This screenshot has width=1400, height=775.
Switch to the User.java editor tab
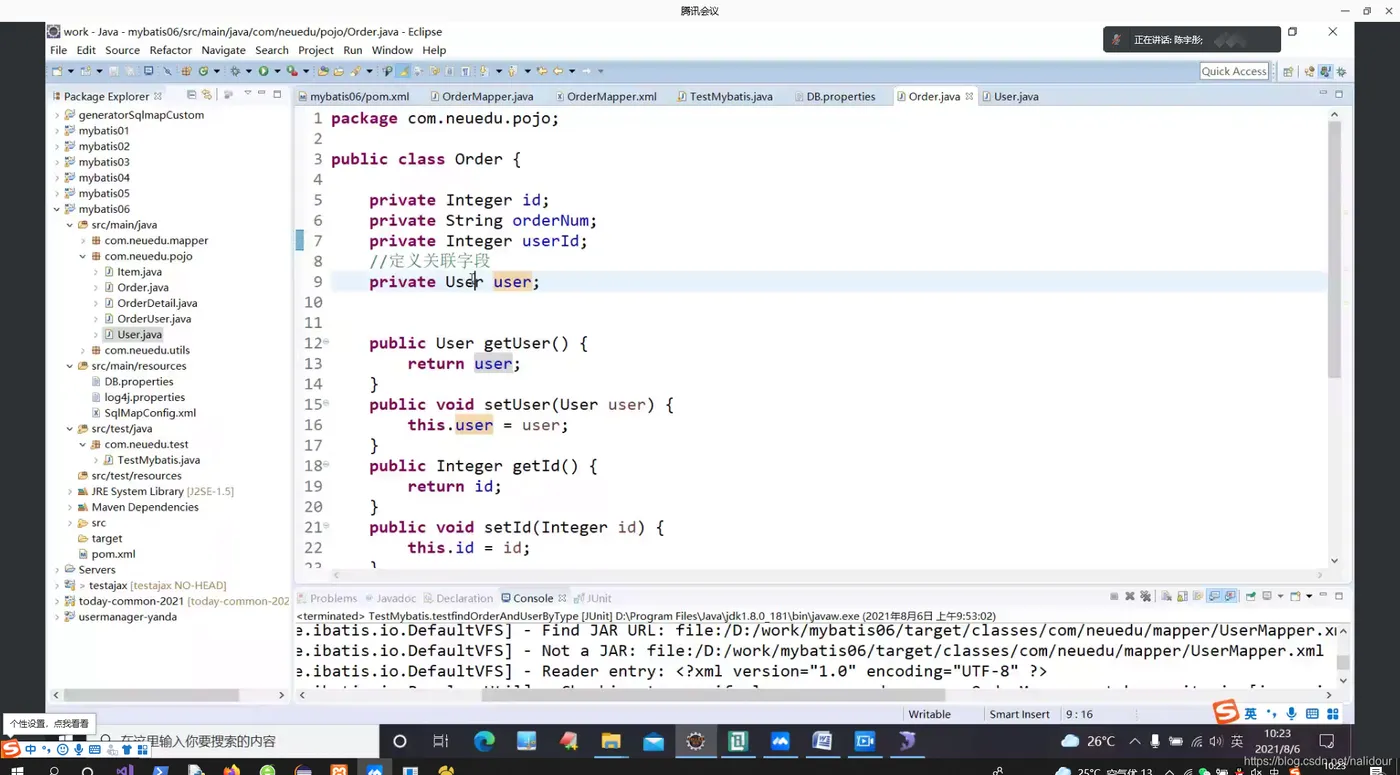coord(1009,96)
